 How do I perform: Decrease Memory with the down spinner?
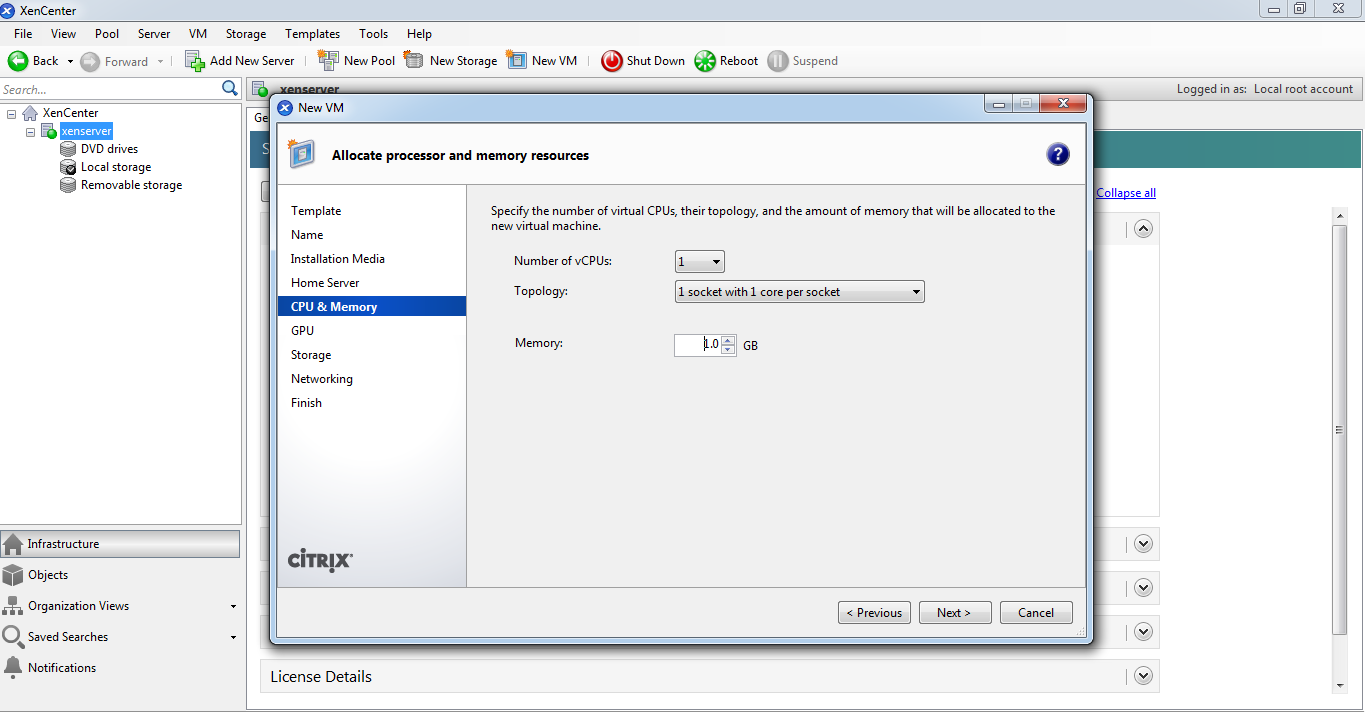click(x=728, y=350)
